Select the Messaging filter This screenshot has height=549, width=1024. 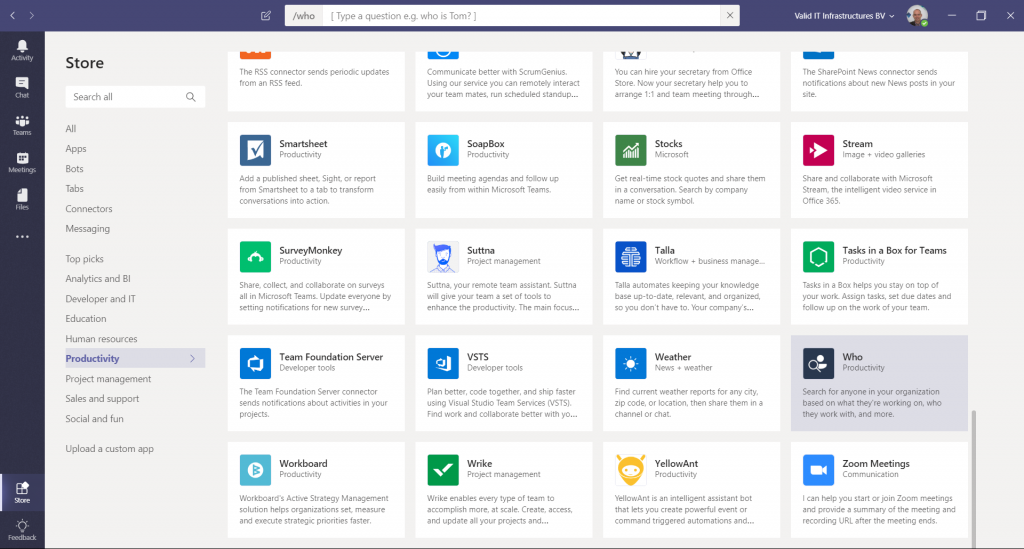click(88, 228)
